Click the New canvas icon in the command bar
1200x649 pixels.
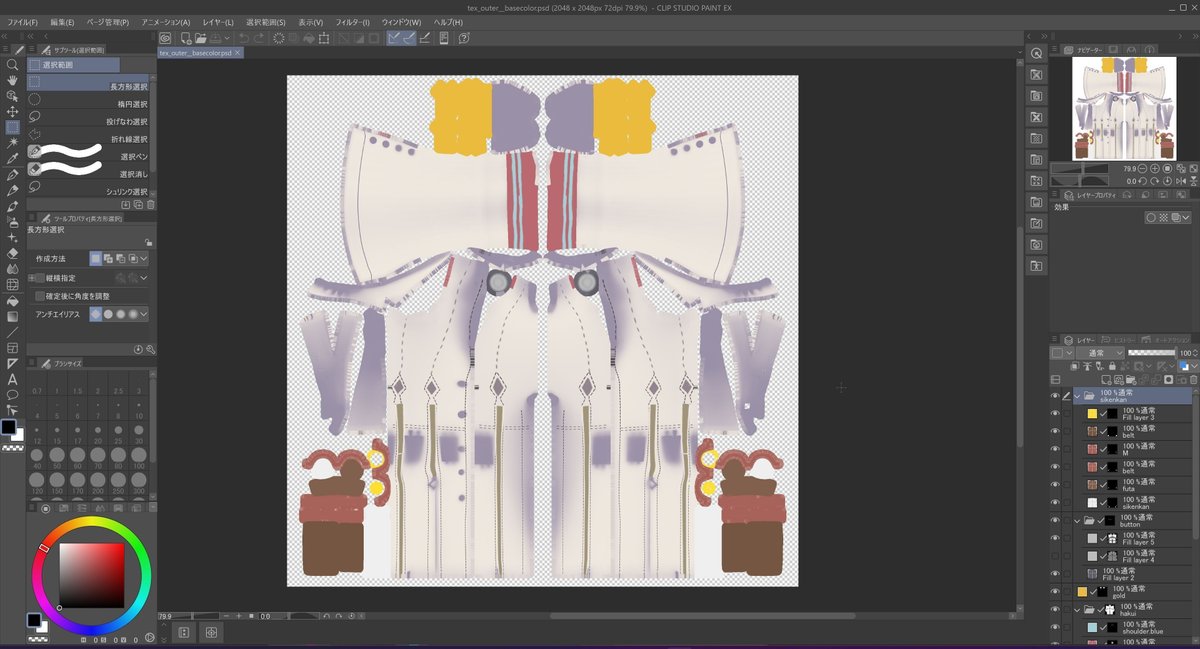click(187, 38)
